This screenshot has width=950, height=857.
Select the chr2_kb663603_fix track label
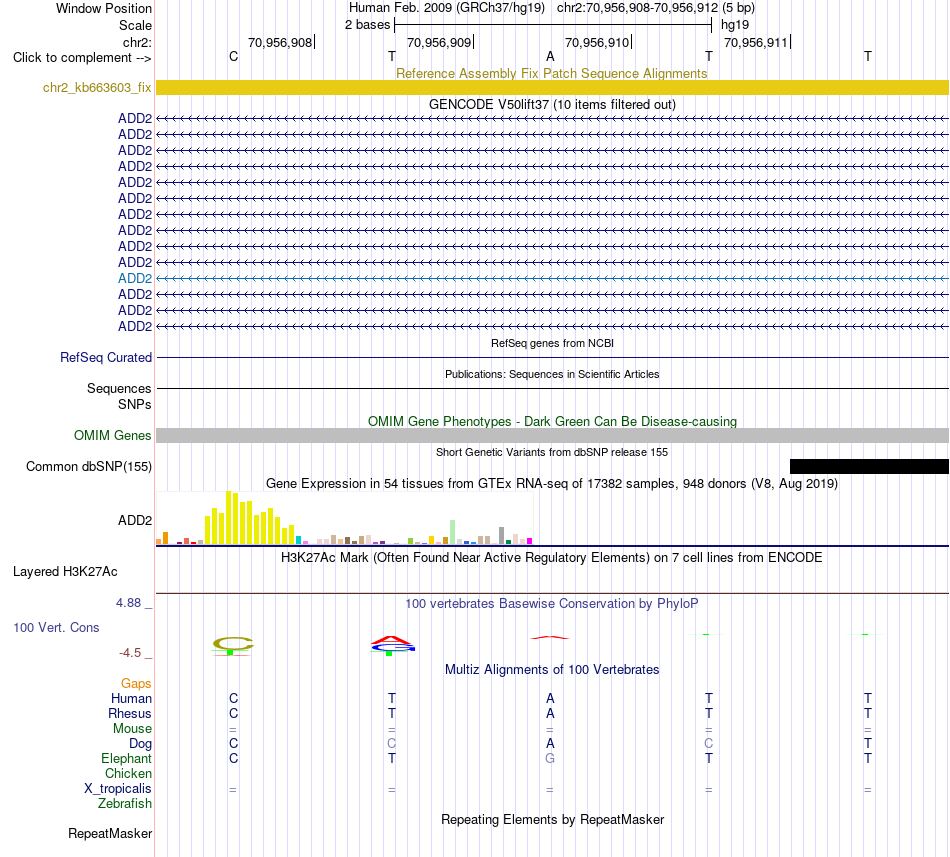click(97, 87)
